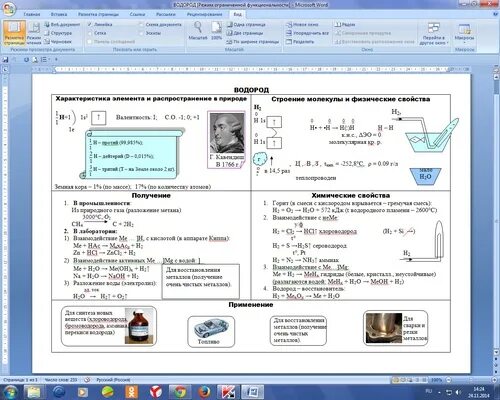Screen dimensions: 500x400
Task: Click Разделить window button
Action: click(x=300, y=42)
